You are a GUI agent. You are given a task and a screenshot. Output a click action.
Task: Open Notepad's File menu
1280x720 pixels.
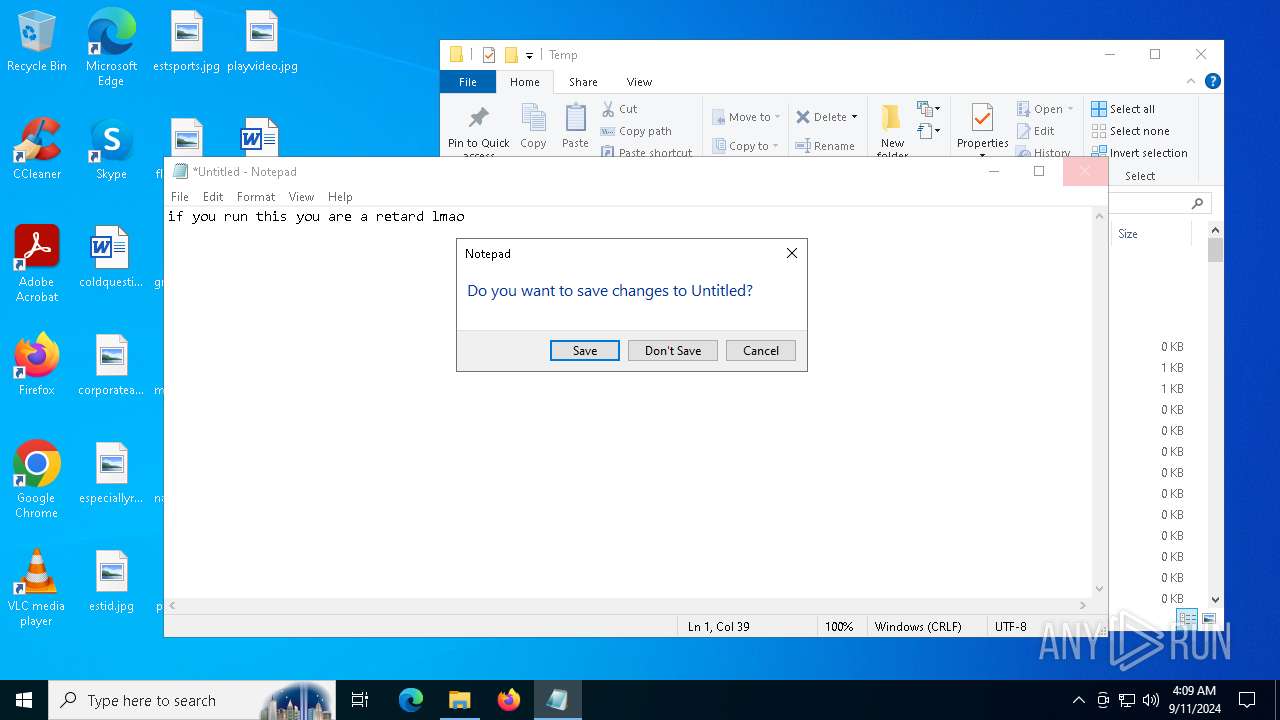(180, 197)
